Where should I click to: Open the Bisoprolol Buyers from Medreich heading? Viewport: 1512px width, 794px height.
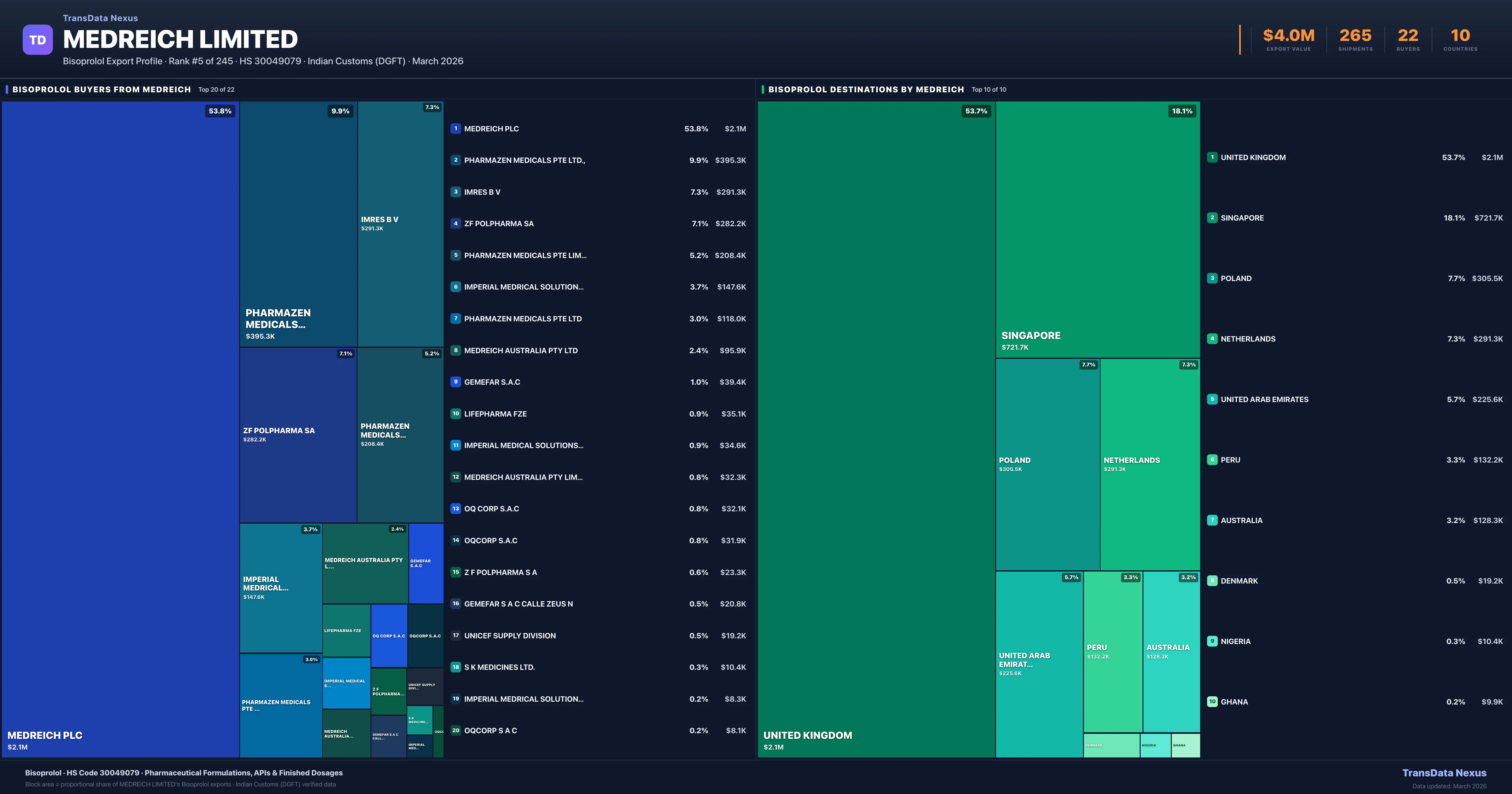101,90
